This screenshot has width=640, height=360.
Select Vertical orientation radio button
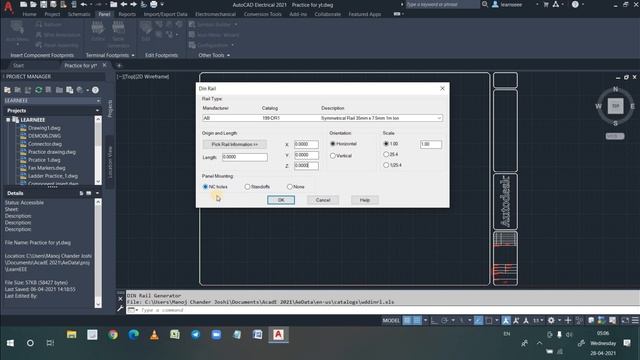[x=333, y=156]
